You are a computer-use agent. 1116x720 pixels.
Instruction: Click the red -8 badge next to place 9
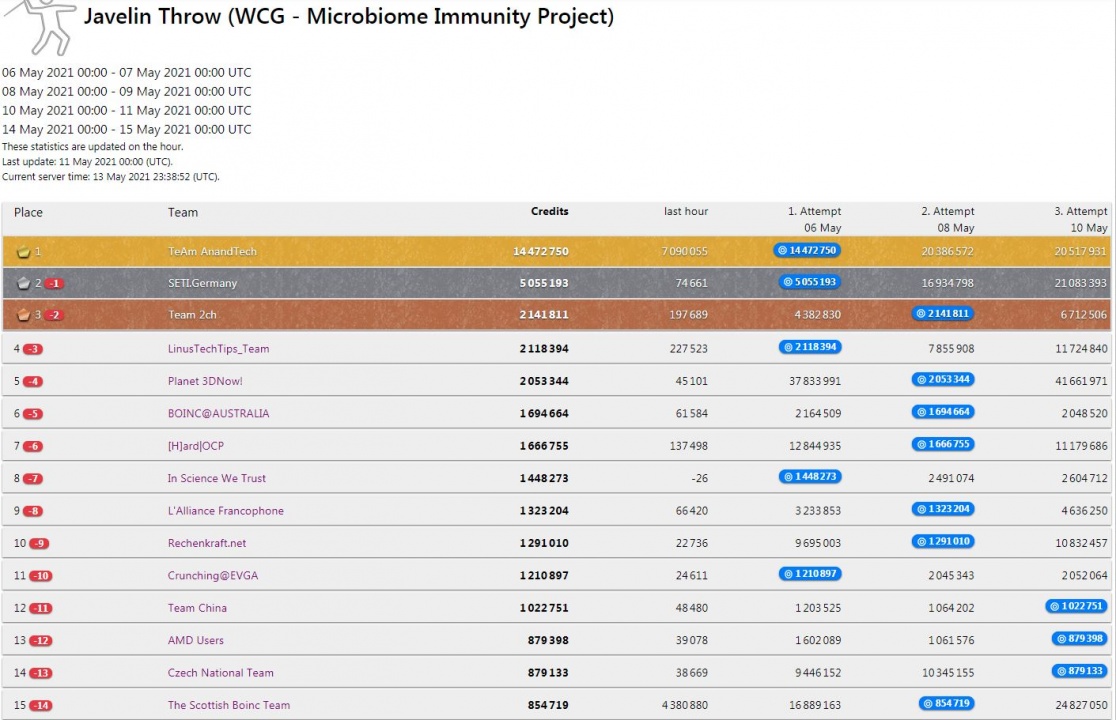pos(33,511)
